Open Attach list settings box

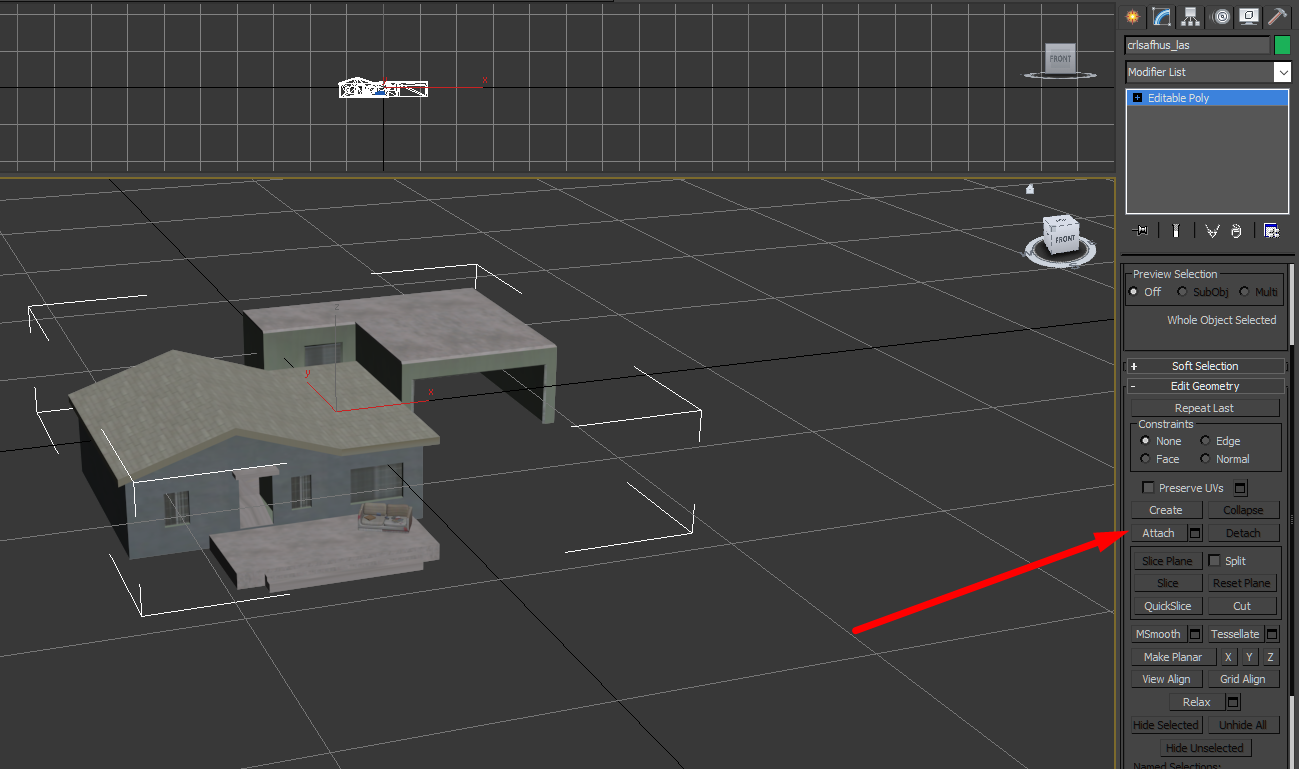click(1195, 533)
